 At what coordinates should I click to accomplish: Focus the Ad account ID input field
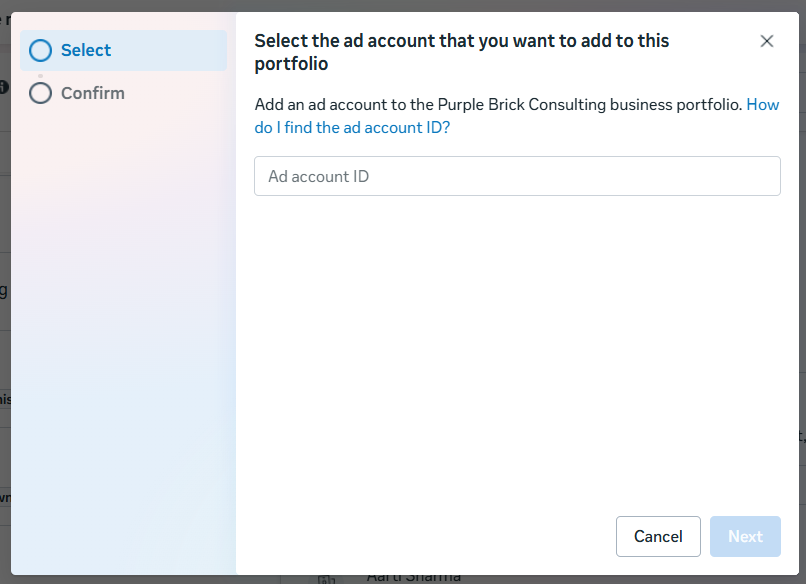(517, 176)
